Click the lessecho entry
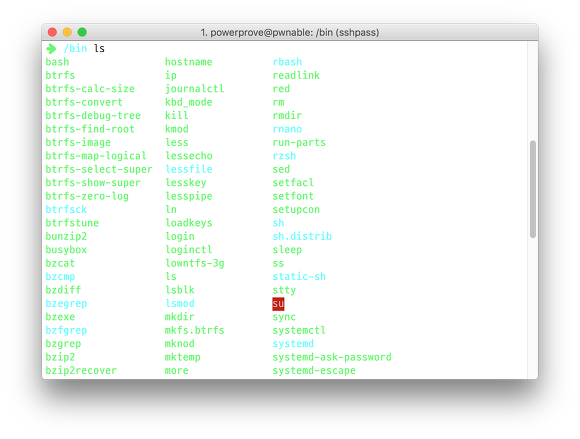Viewport: 580px width, 439px height. tap(189, 156)
